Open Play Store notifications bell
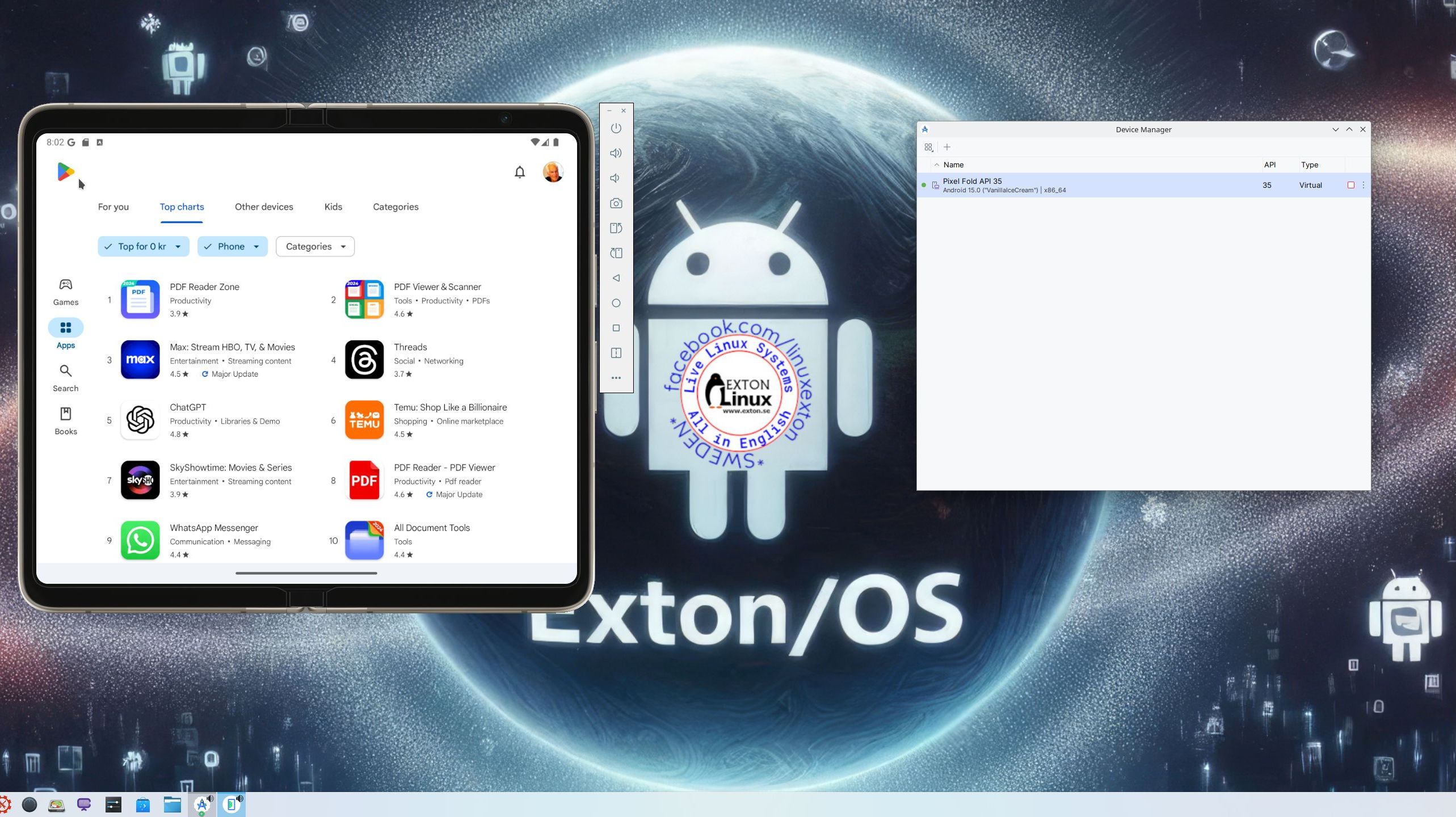 click(519, 172)
